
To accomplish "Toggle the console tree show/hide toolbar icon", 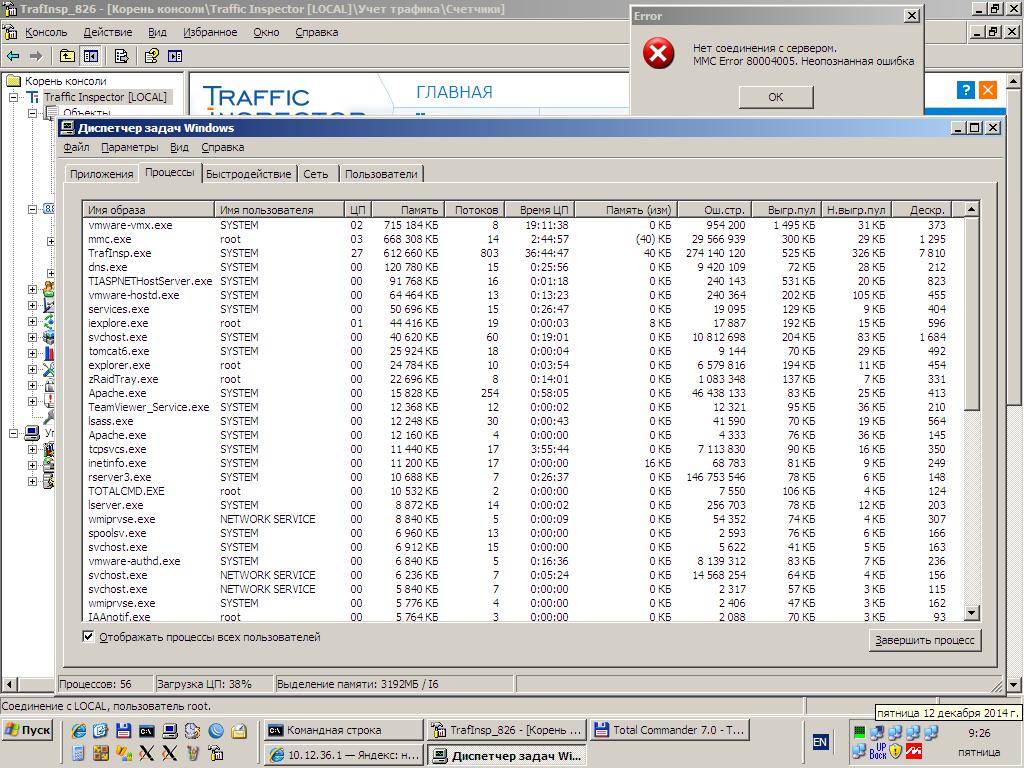I will pyautogui.click(x=91, y=56).
